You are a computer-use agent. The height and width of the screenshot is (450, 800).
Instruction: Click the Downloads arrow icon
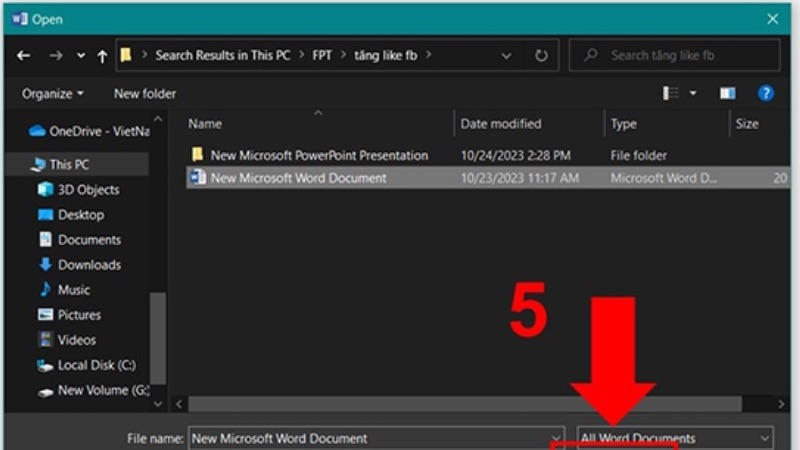point(45,264)
